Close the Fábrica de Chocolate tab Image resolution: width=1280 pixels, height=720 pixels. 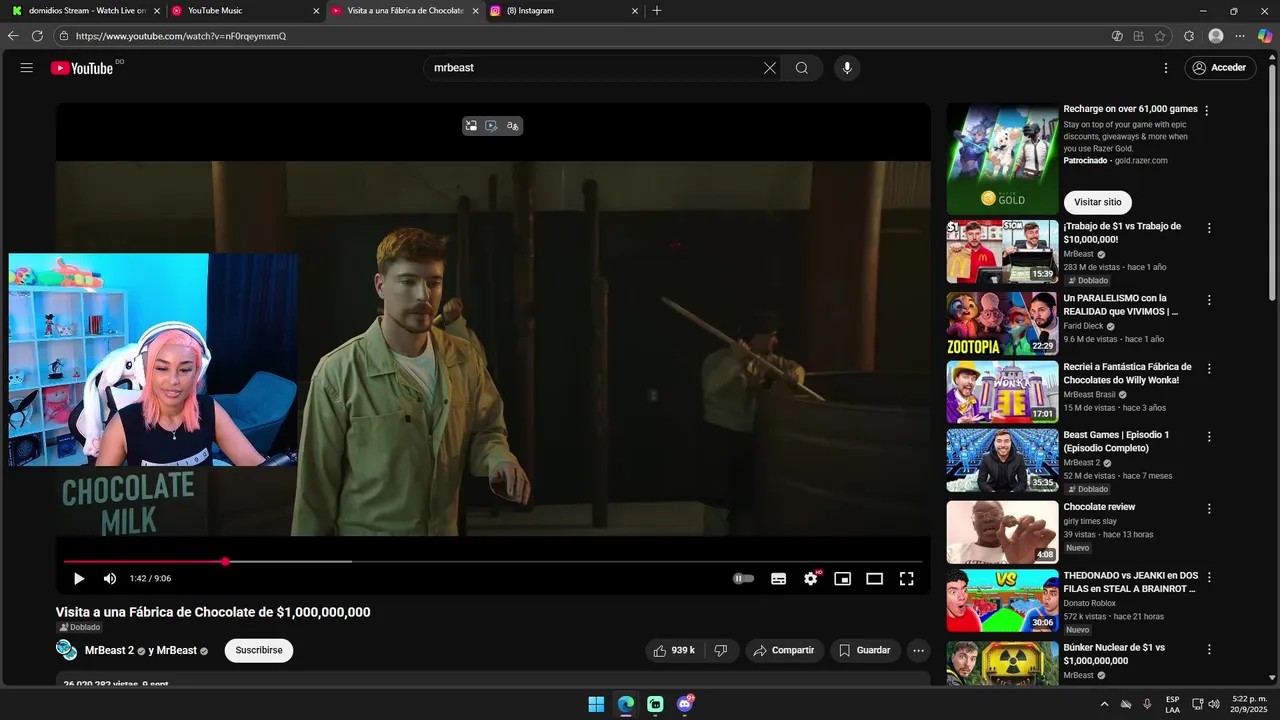(x=476, y=11)
